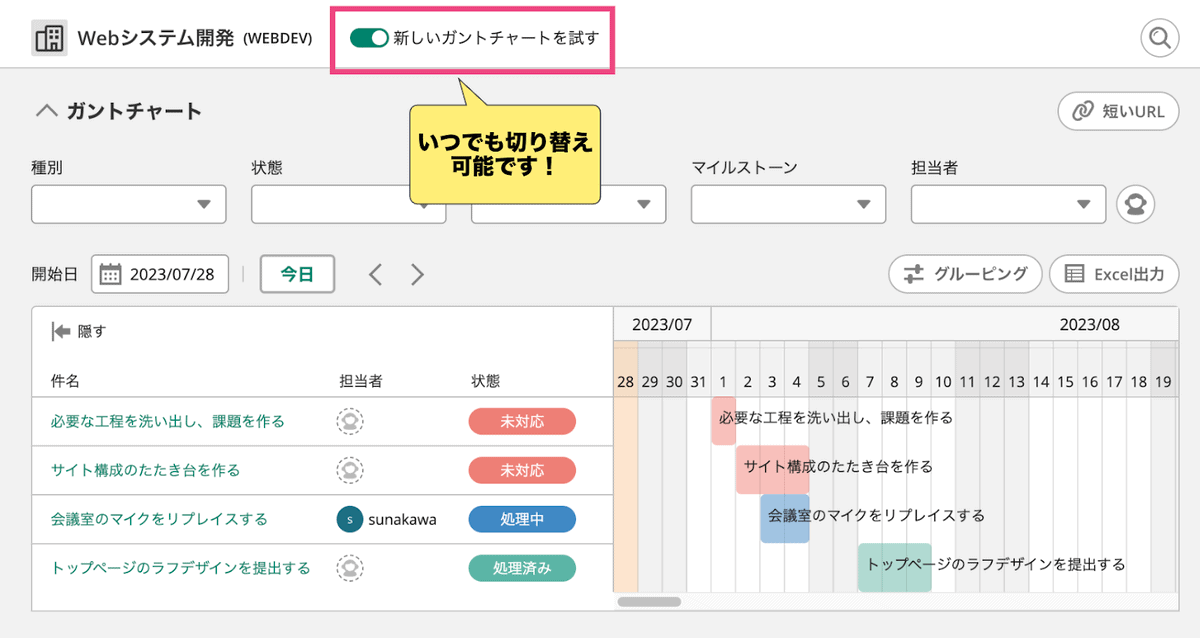Click unassigned avatar in サイト構成のたたき台 row
Screen dimensions: 1200x638
click(x=349, y=470)
